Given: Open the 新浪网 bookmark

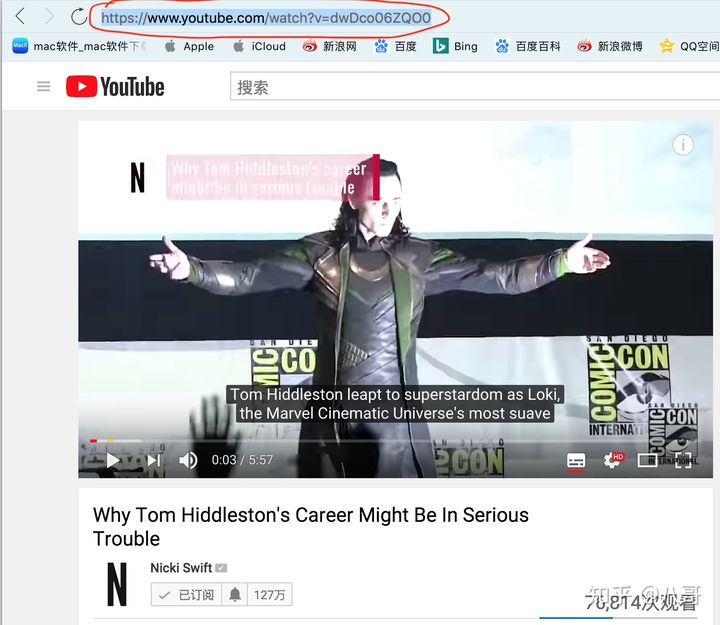Looking at the screenshot, I should click(x=329, y=46).
